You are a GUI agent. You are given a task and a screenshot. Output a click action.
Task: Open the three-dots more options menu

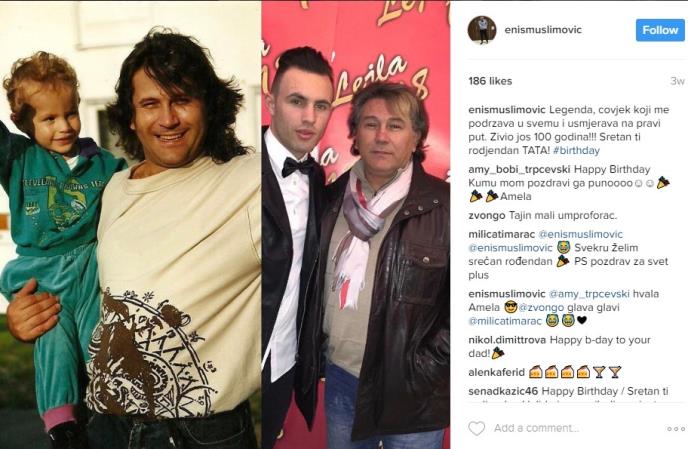point(676,429)
